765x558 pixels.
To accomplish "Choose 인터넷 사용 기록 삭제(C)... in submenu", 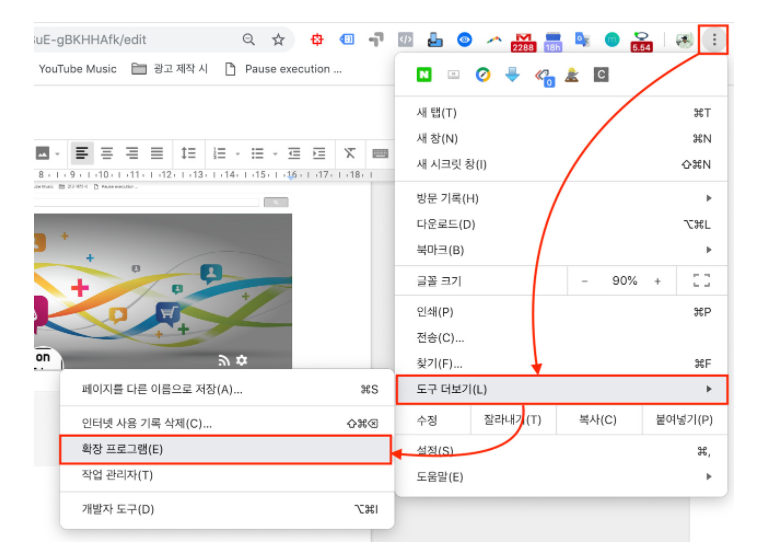I will click(227, 423).
